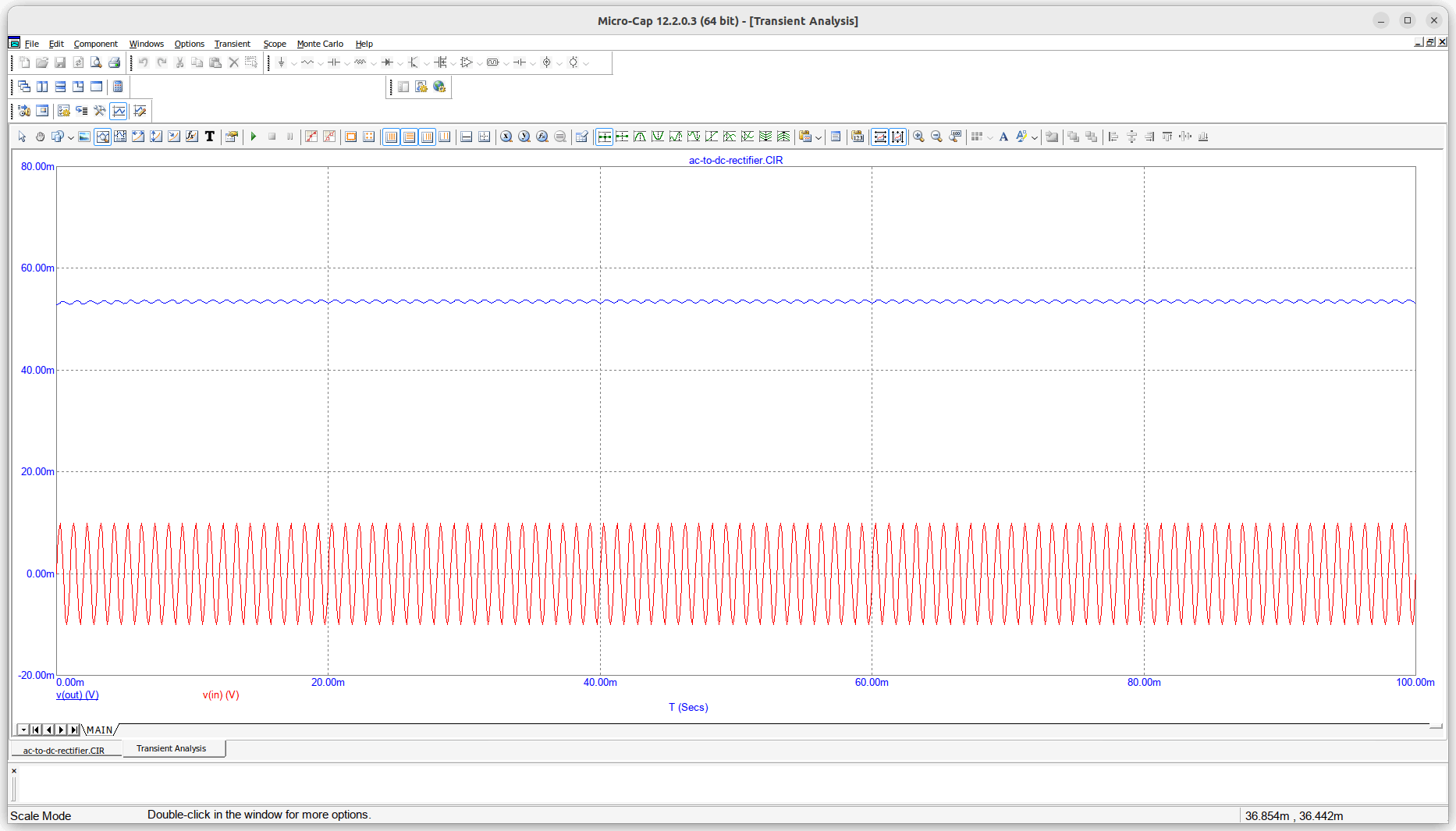Click the hammer and wrench properties icon
Image resolution: width=1456 pixels, height=831 pixels.
(x=100, y=111)
